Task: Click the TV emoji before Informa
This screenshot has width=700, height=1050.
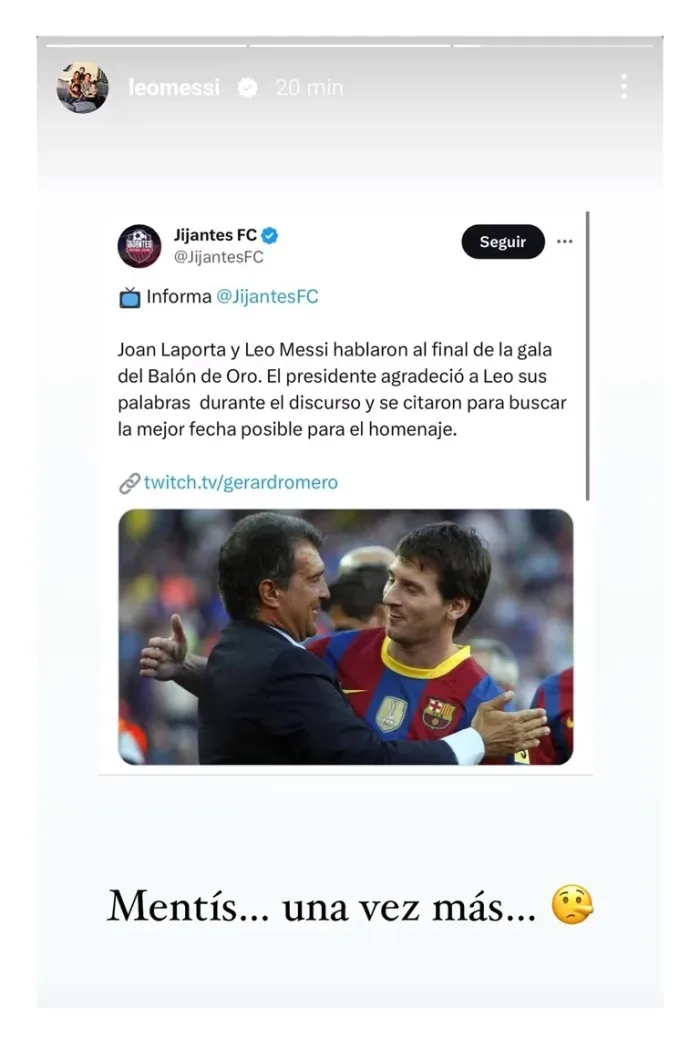Action: (130, 297)
